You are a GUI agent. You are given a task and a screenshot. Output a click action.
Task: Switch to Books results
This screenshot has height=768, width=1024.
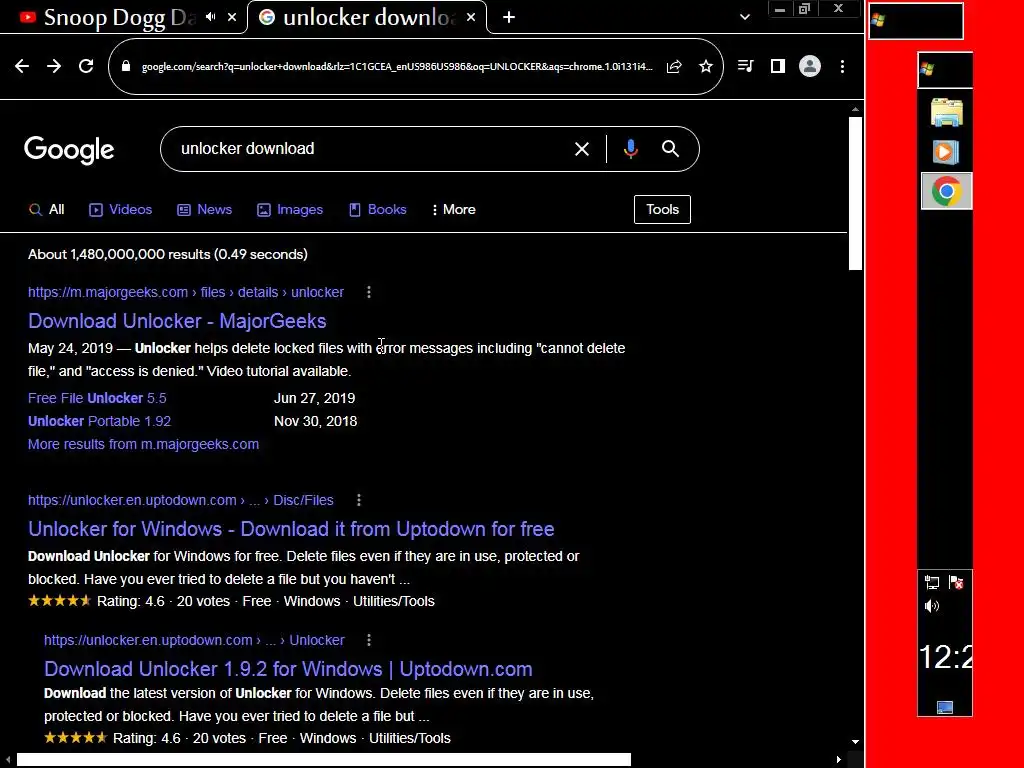point(377,210)
